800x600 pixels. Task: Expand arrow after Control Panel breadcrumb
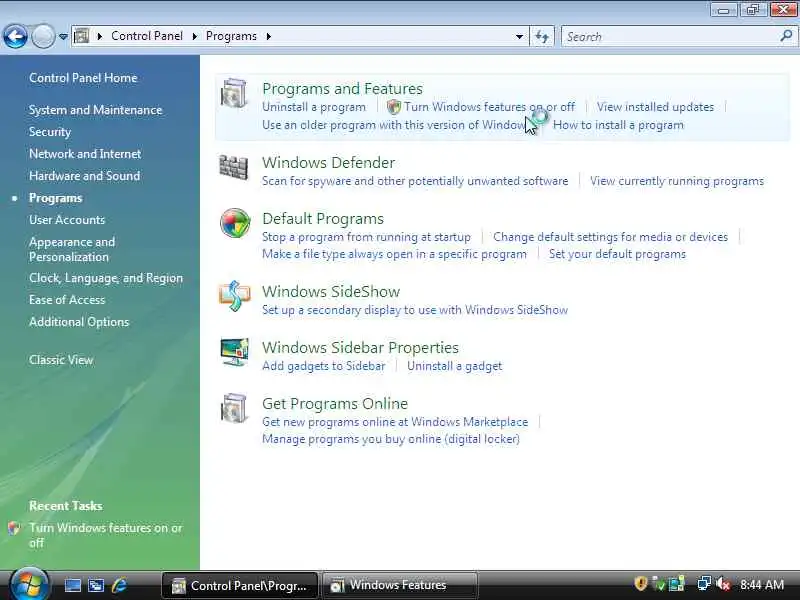(194, 36)
